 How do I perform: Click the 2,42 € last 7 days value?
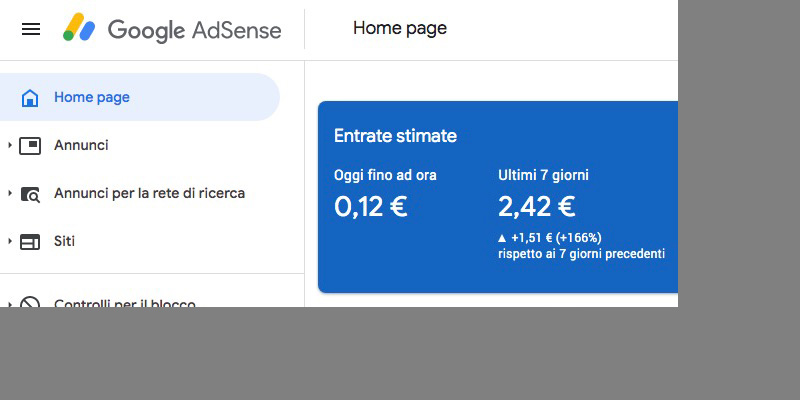pyautogui.click(x=537, y=207)
